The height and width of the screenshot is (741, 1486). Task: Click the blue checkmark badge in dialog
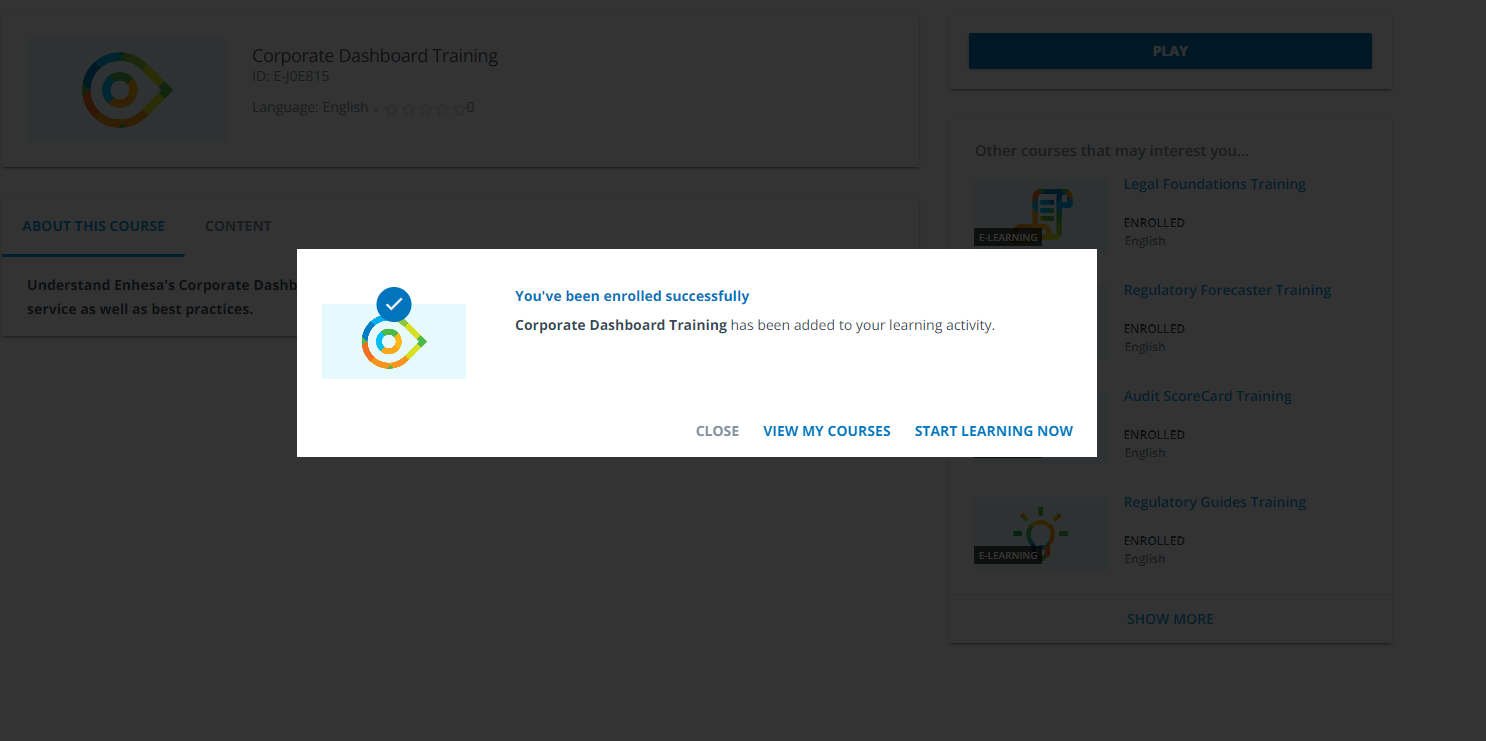point(394,303)
